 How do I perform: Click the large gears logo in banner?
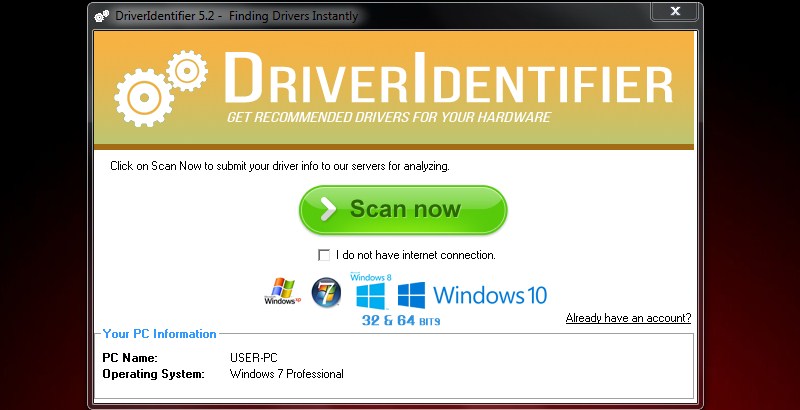click(x=161, y=88)
